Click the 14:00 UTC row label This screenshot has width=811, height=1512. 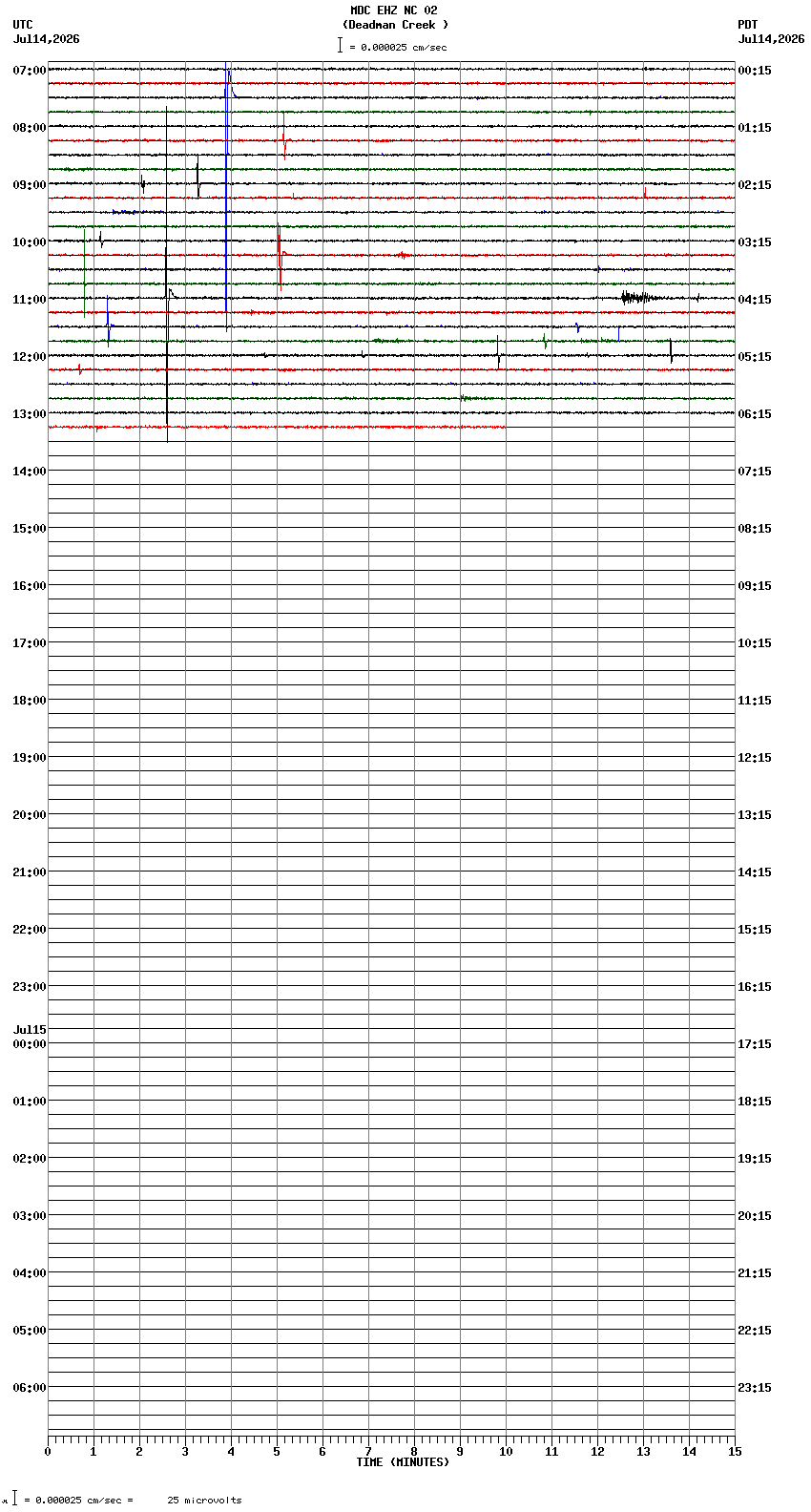(30, 472)
